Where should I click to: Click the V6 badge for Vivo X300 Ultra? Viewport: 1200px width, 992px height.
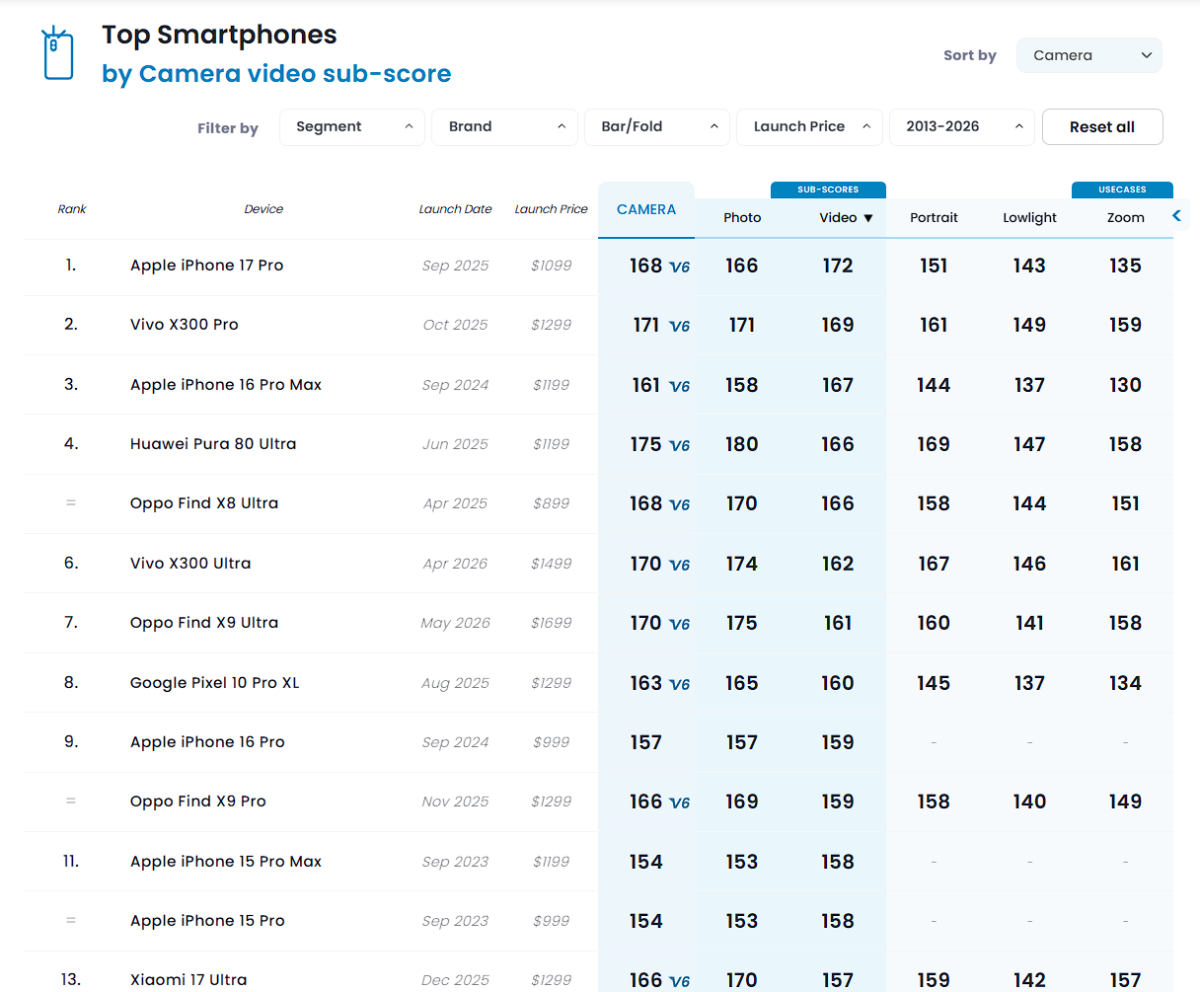(x=680, y=565)
